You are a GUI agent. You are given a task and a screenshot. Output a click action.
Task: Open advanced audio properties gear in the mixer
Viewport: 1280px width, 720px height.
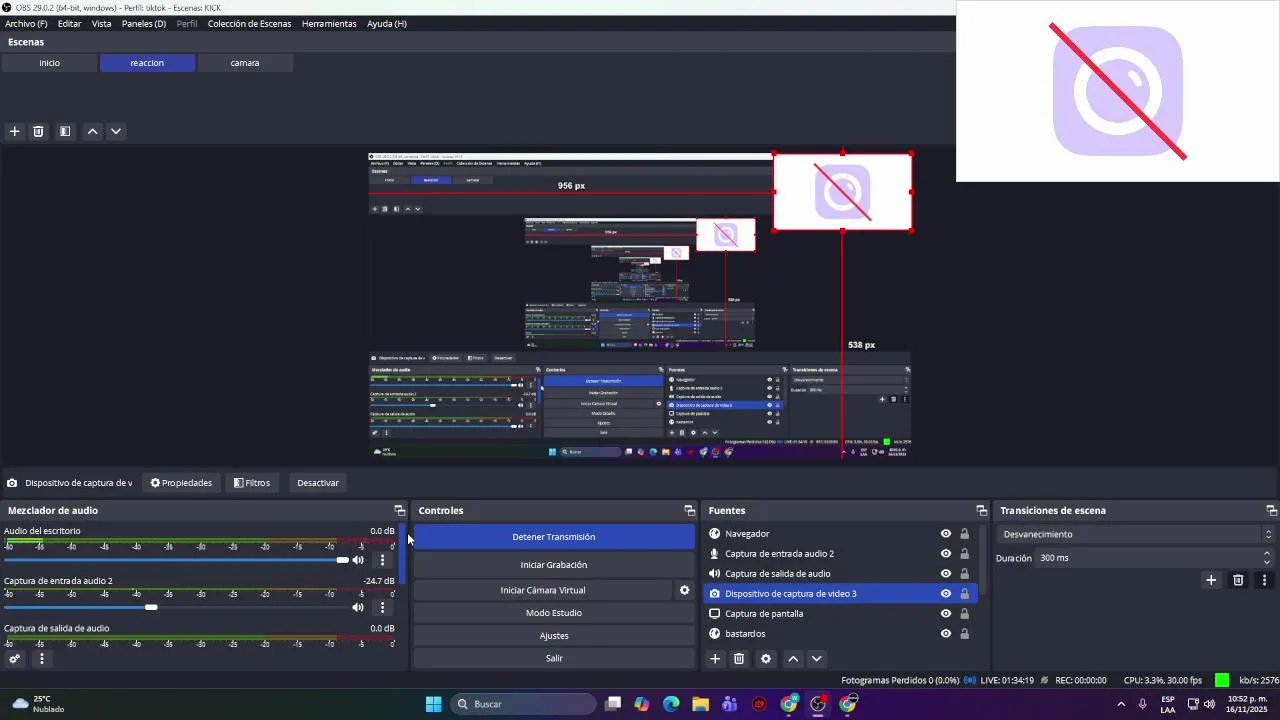coord(14,659)
